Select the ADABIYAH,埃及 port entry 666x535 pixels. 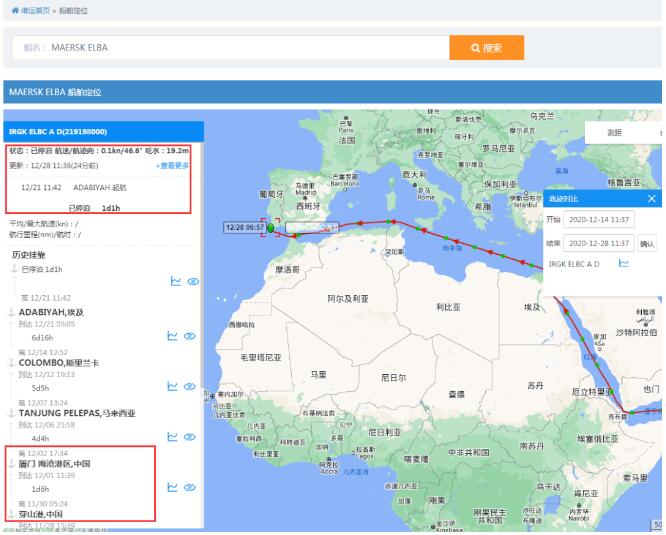pos(51,312)
